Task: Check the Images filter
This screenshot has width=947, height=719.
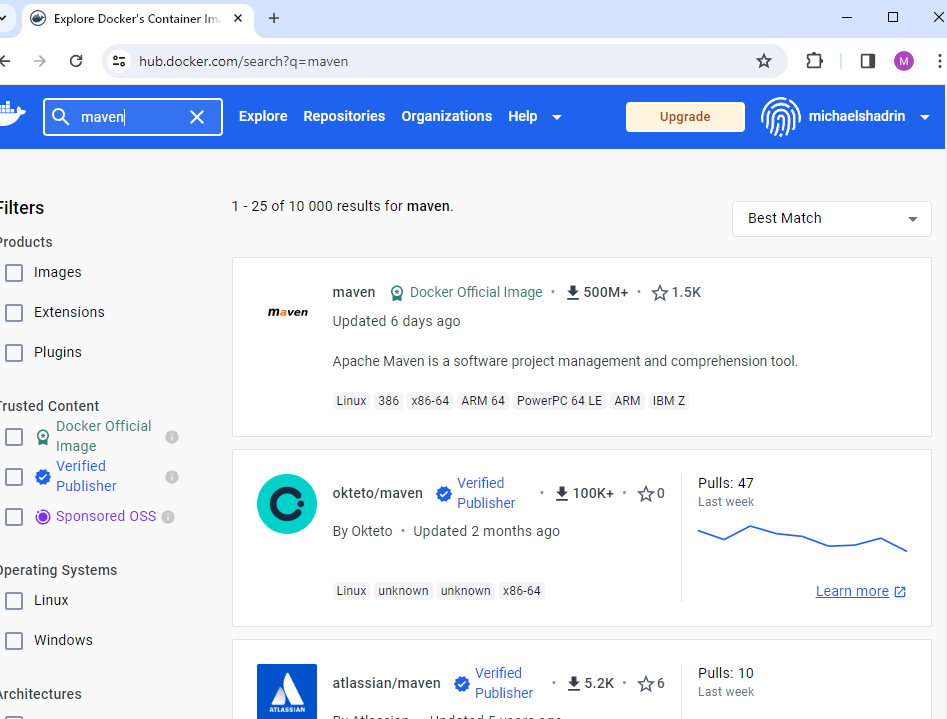Action: pyautogui.click(x=14, y=272)
